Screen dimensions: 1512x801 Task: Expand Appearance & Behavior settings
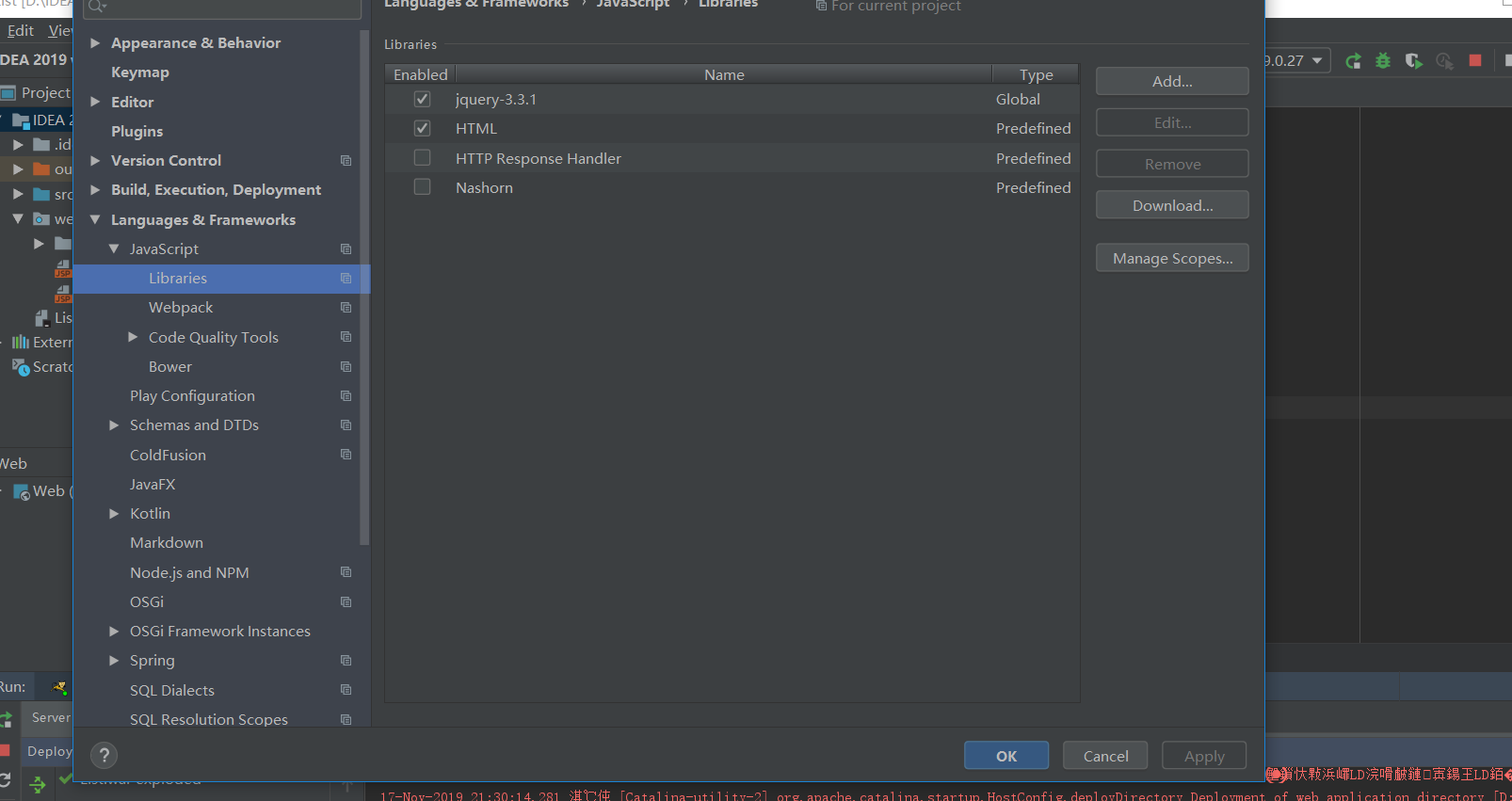pos(95,43)
